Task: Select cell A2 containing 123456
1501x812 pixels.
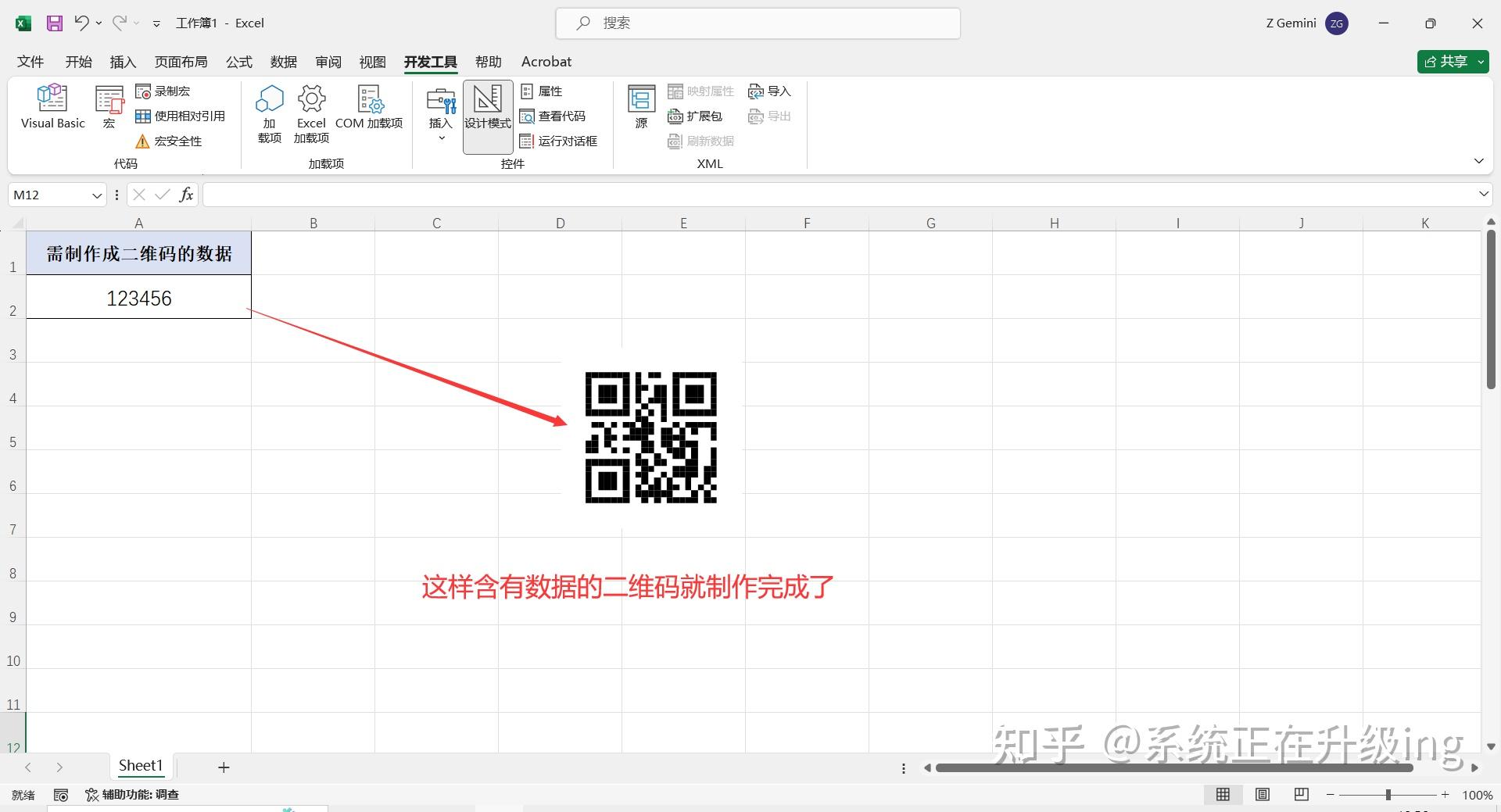Action: click(x=139, y=297)
